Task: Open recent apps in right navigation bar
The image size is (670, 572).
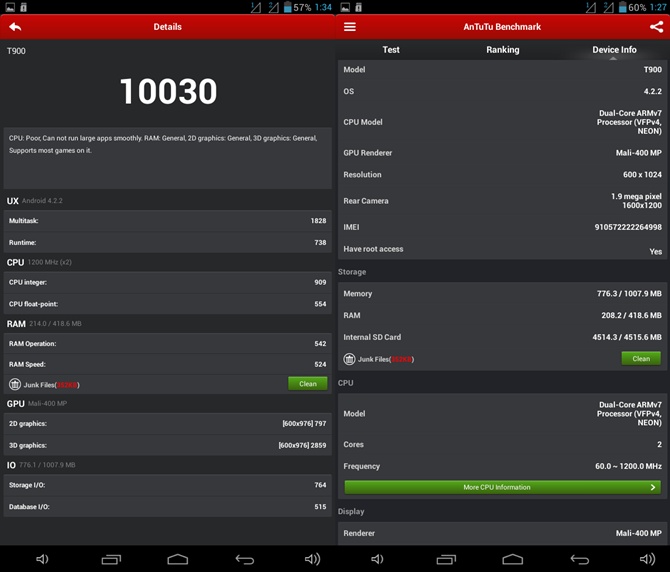Action: (x=446, y=559)
